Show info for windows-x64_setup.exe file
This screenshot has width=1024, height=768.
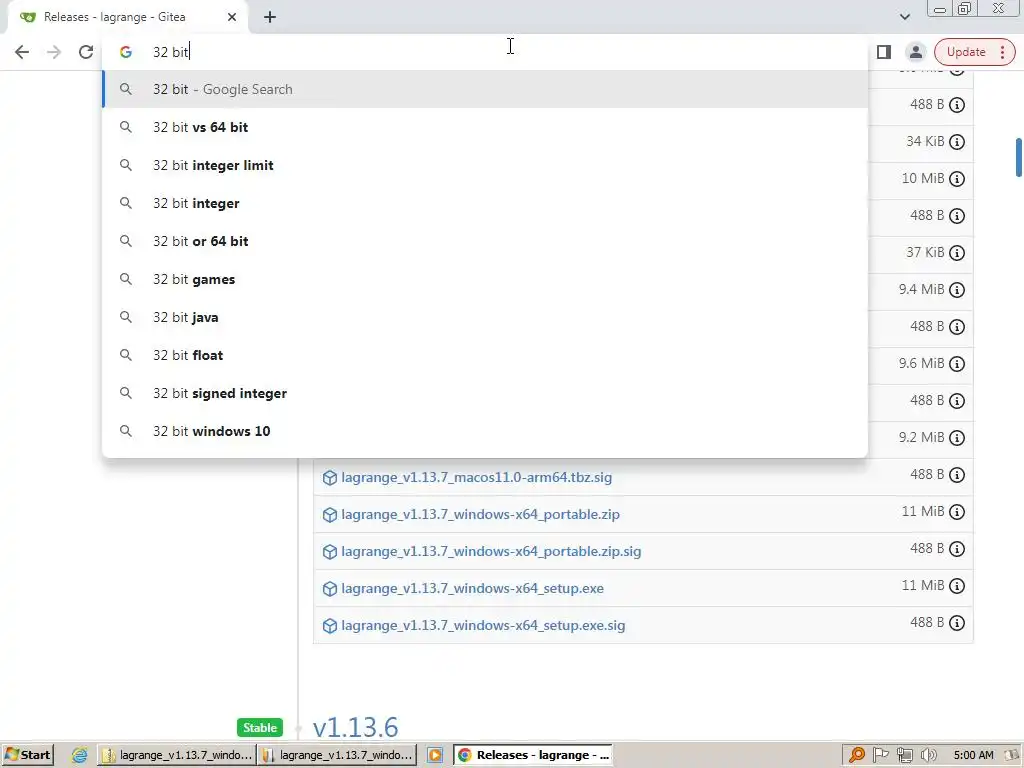point(957,586)
